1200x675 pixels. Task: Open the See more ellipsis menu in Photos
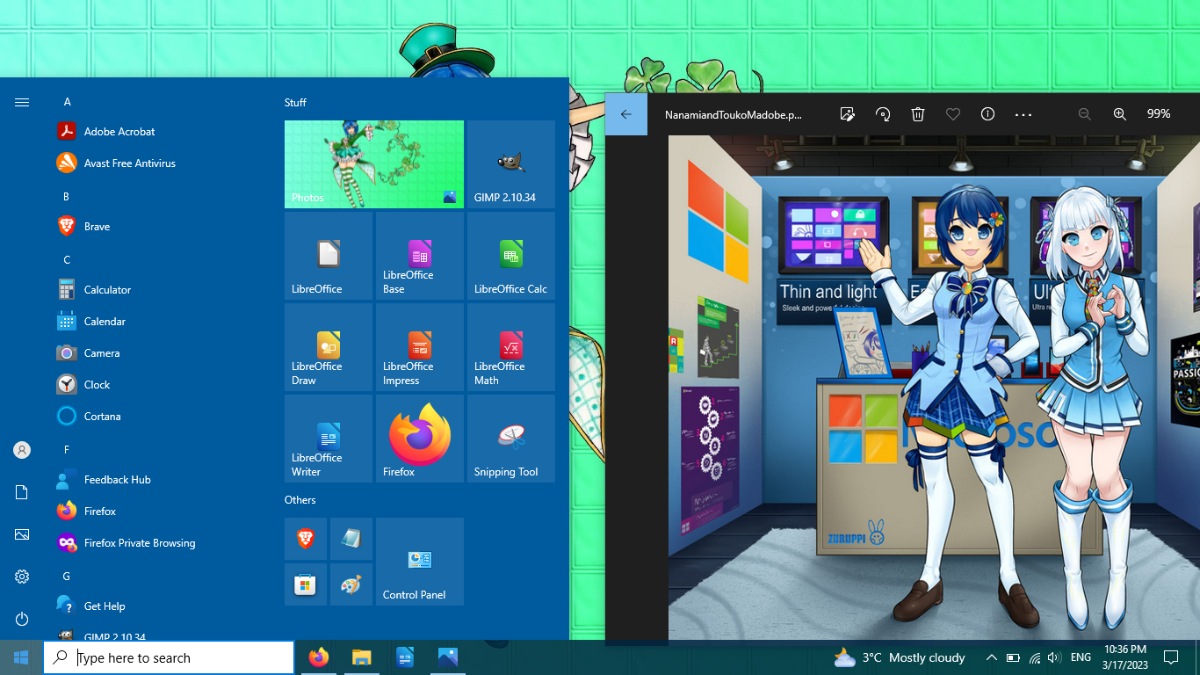(1023, 114)
